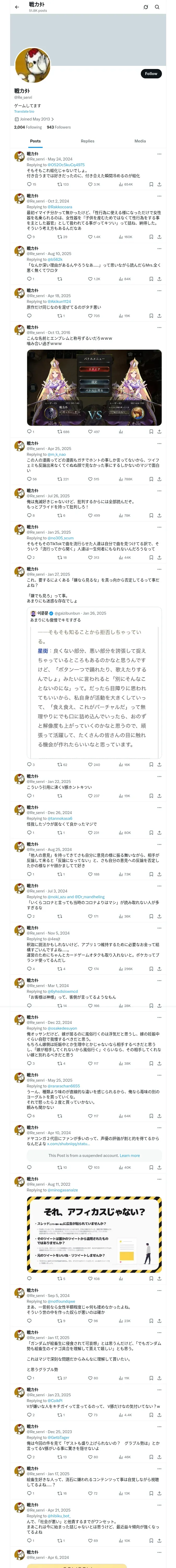Click the Grok icon beside the search icon
Screen dimensions: 176x1568
coord(146,7)
